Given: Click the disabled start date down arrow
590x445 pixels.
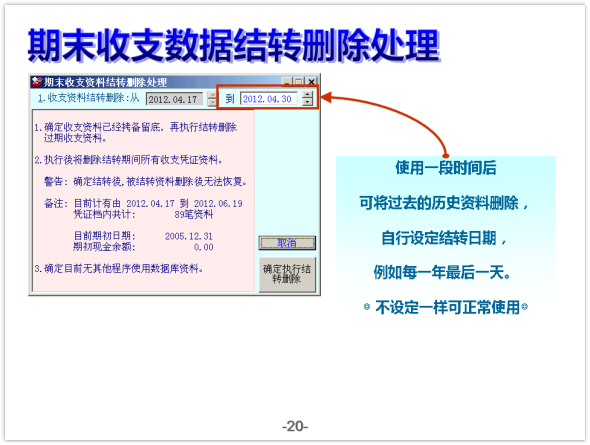Looking at the screenshot, I should tap(212, 102).
